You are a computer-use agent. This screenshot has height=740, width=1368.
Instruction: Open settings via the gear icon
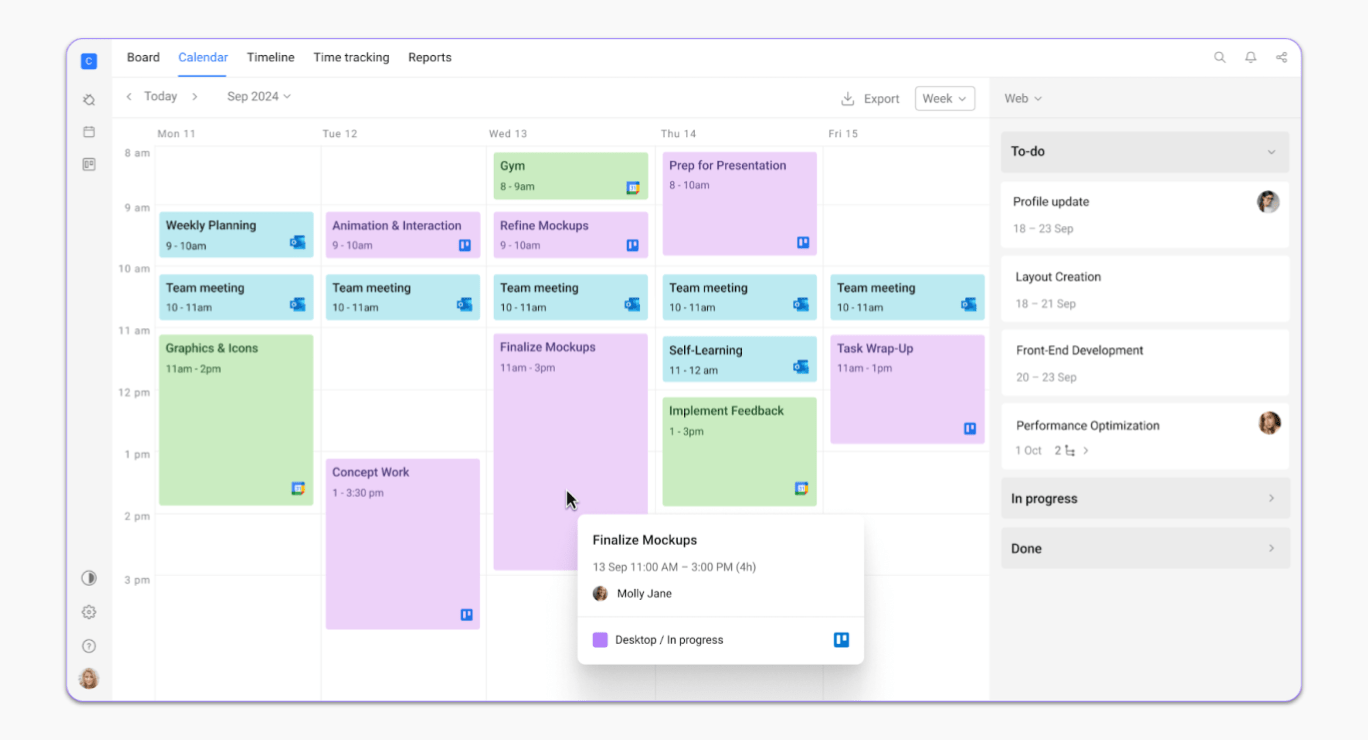[89, 611]
